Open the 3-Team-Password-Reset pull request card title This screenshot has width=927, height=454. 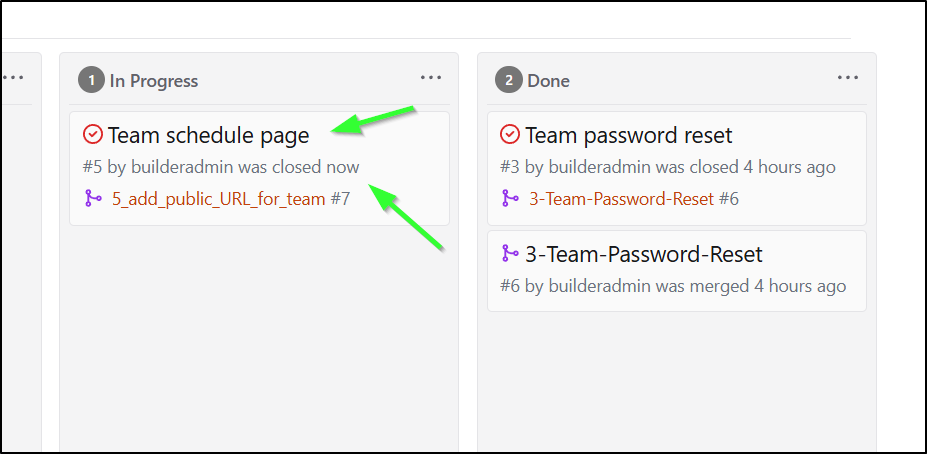(x=644, y=255)
